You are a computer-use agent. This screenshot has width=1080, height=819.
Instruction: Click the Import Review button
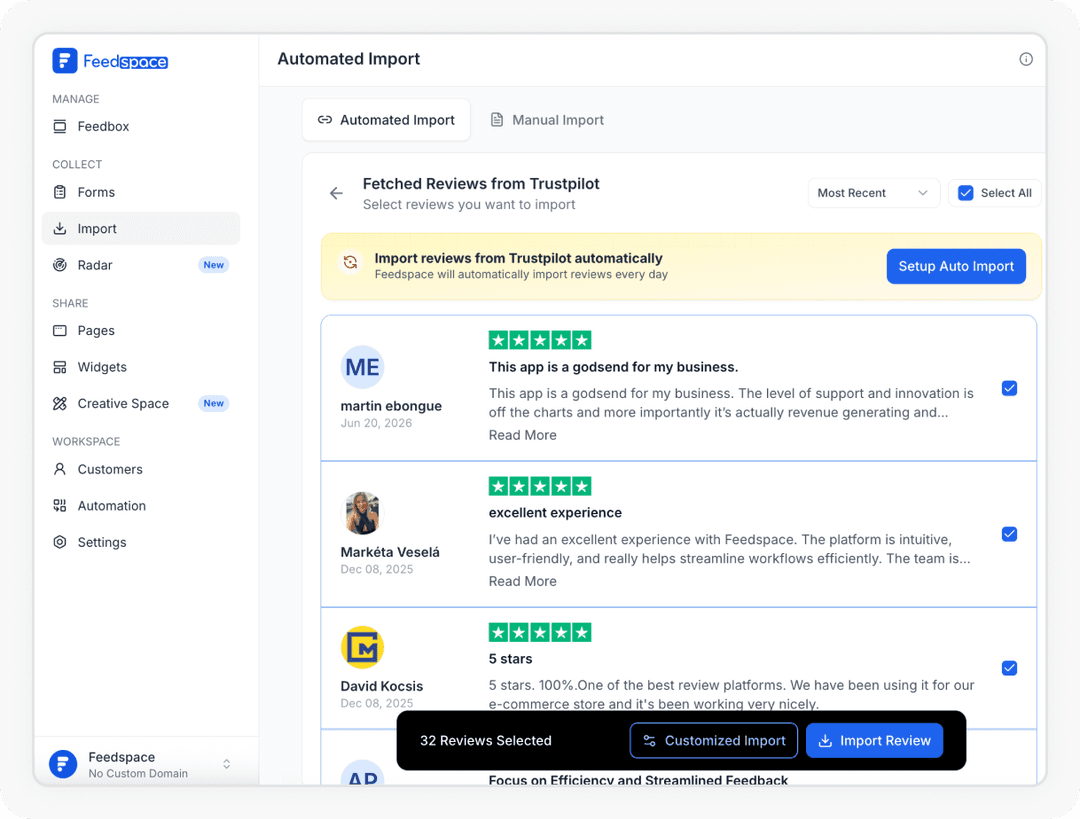(874, 740)
